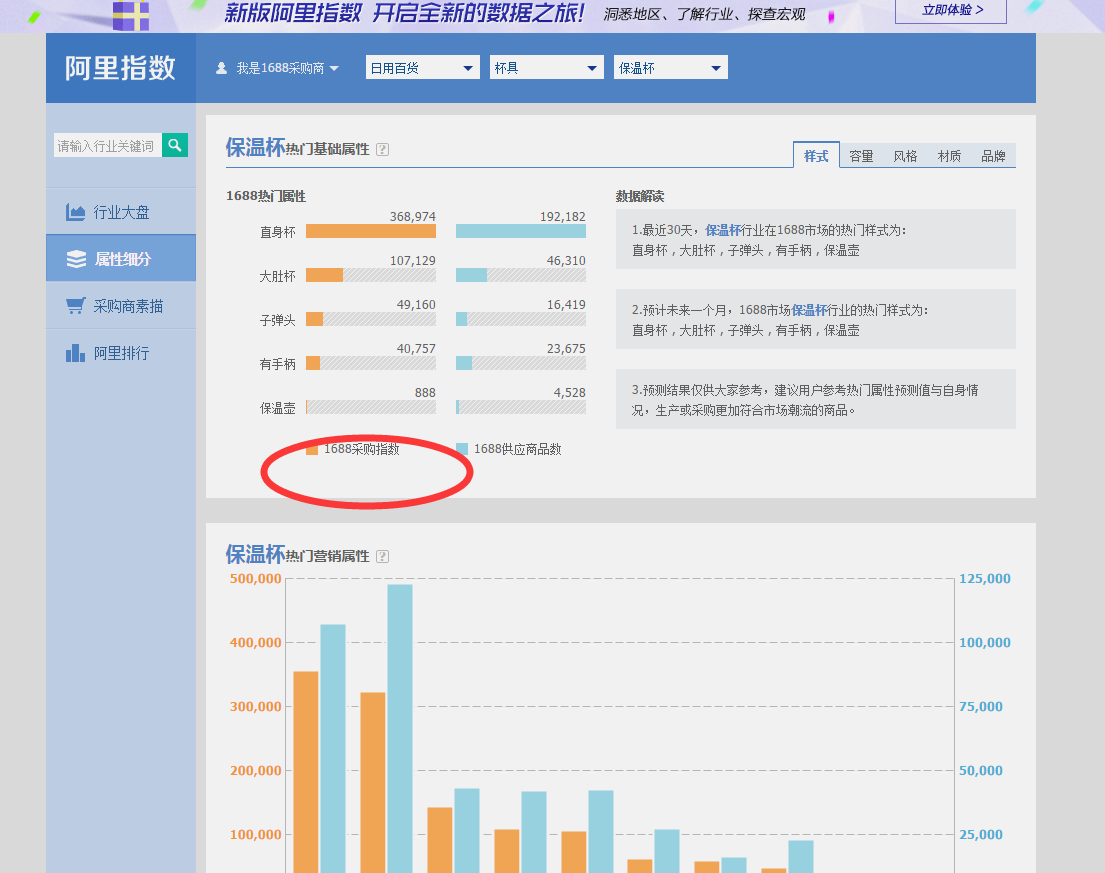Open the 杯具 subcategory dropdown

pyautogui.click(x=547, y=68)
